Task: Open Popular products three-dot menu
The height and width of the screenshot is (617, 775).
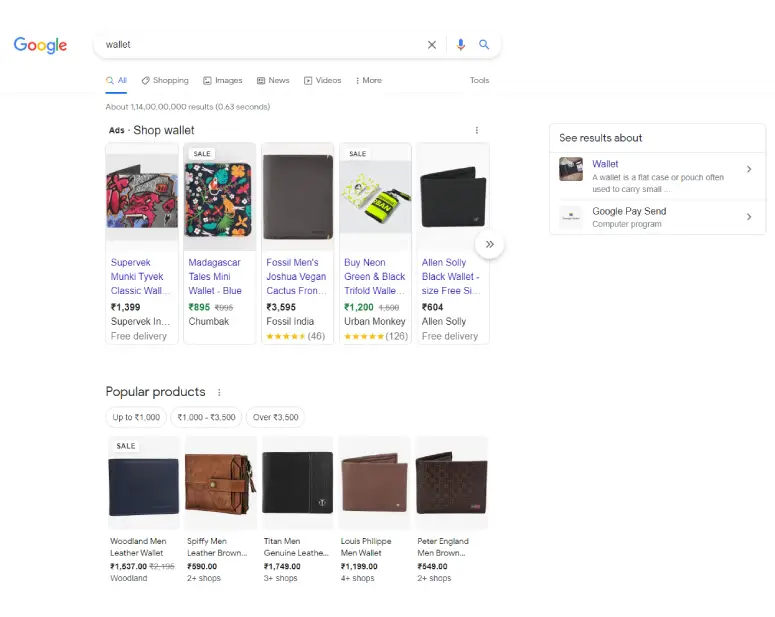Action: 219,392
